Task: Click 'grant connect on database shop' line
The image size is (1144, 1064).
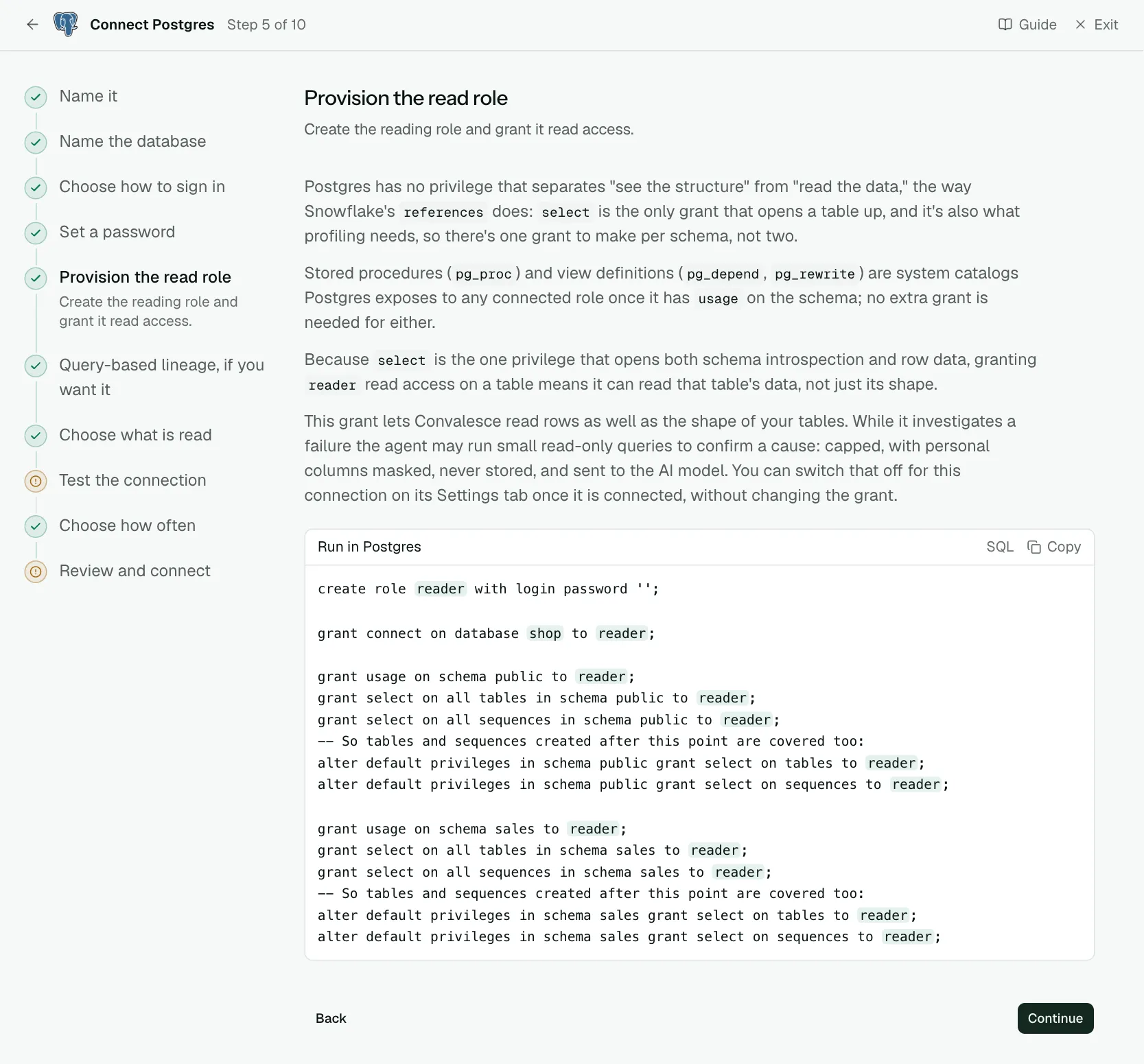Action: [x=486, y=634]
